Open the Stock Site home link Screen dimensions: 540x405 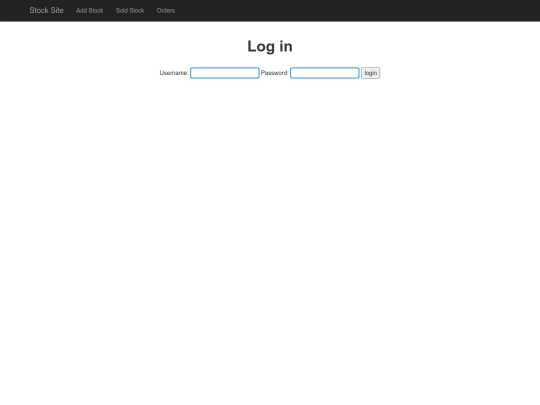[x=46, y=10]
